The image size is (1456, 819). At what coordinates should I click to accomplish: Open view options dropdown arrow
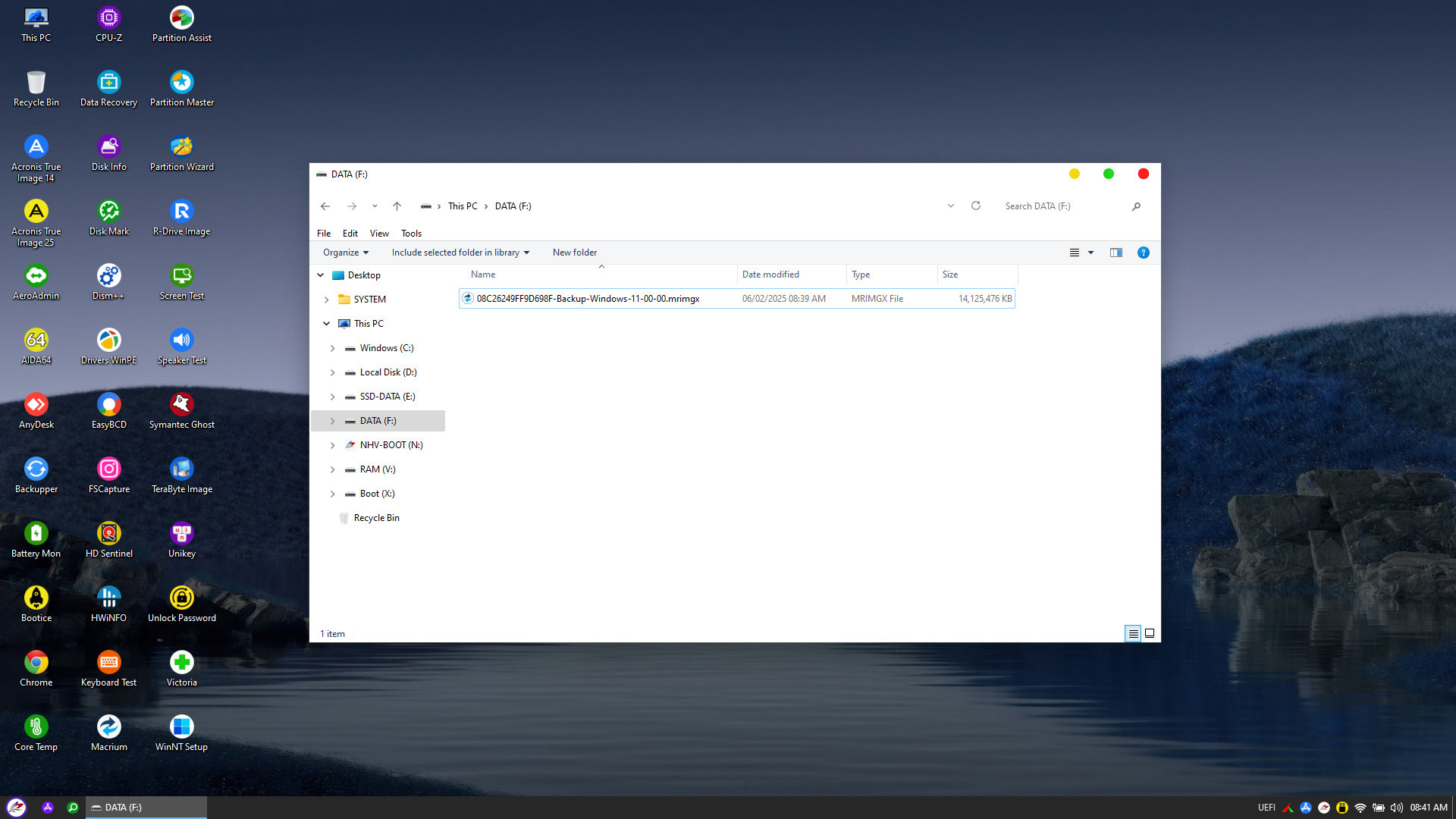click(1090, 253)
